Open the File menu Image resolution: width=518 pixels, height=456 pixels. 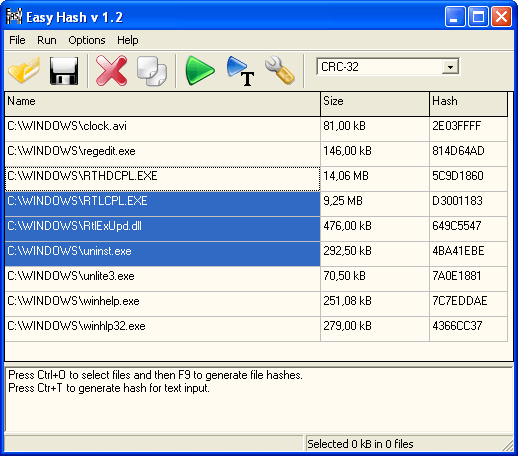point(17,40)
